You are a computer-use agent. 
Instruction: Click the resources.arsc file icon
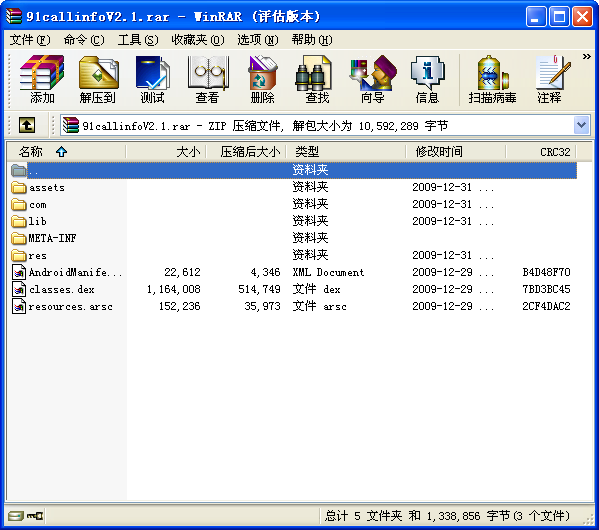19,306
